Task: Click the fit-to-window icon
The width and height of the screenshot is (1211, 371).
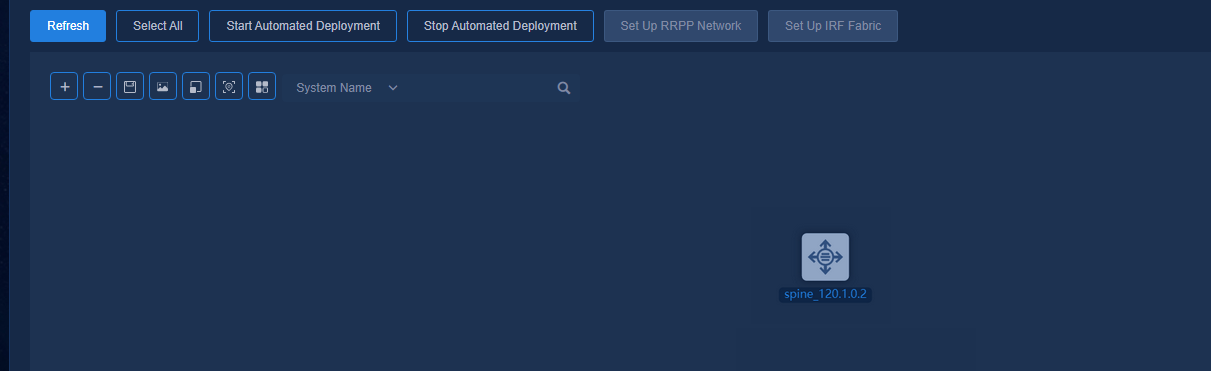Action: [196, 87]
